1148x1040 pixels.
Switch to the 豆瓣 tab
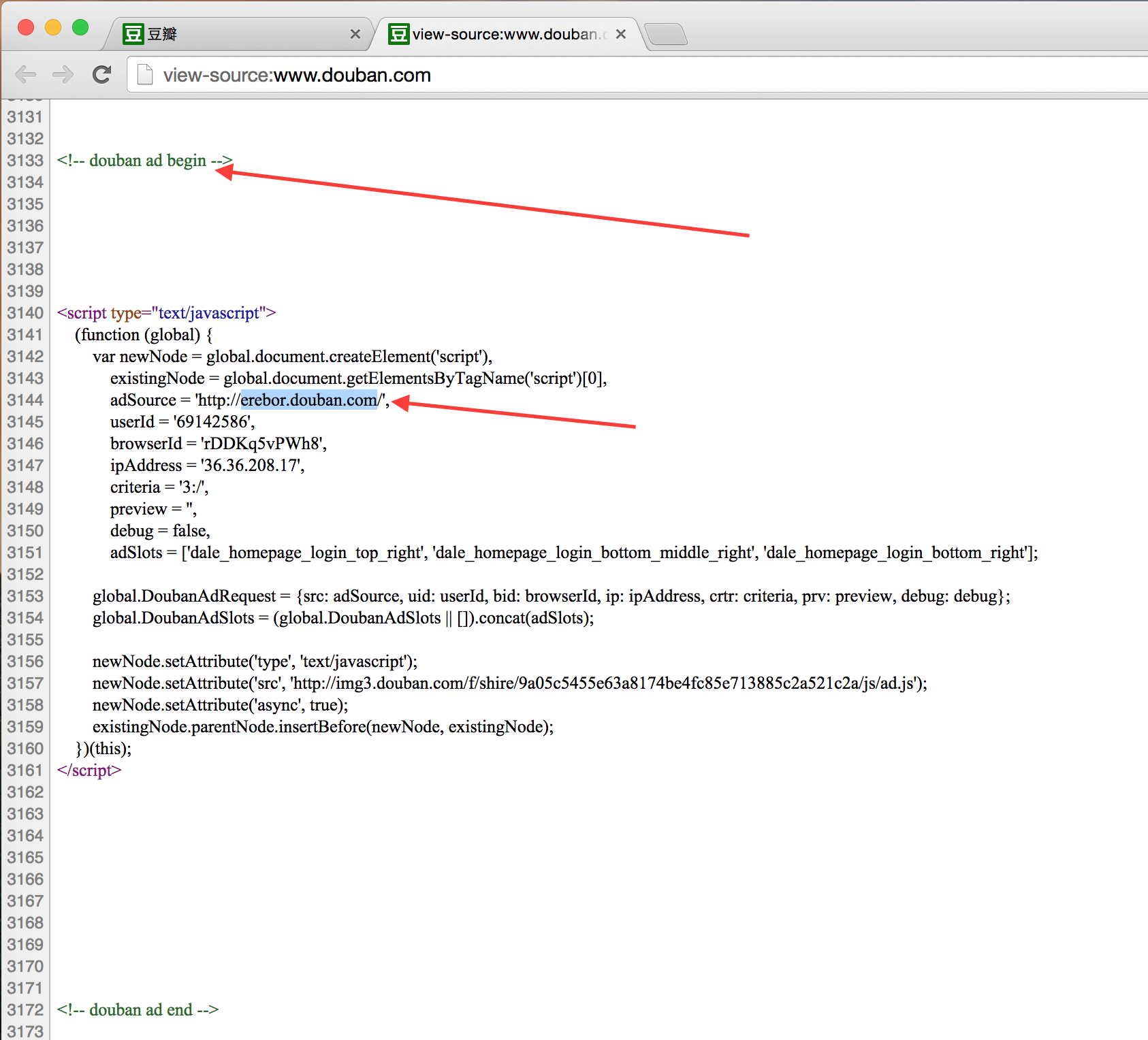tap(238, 34)
